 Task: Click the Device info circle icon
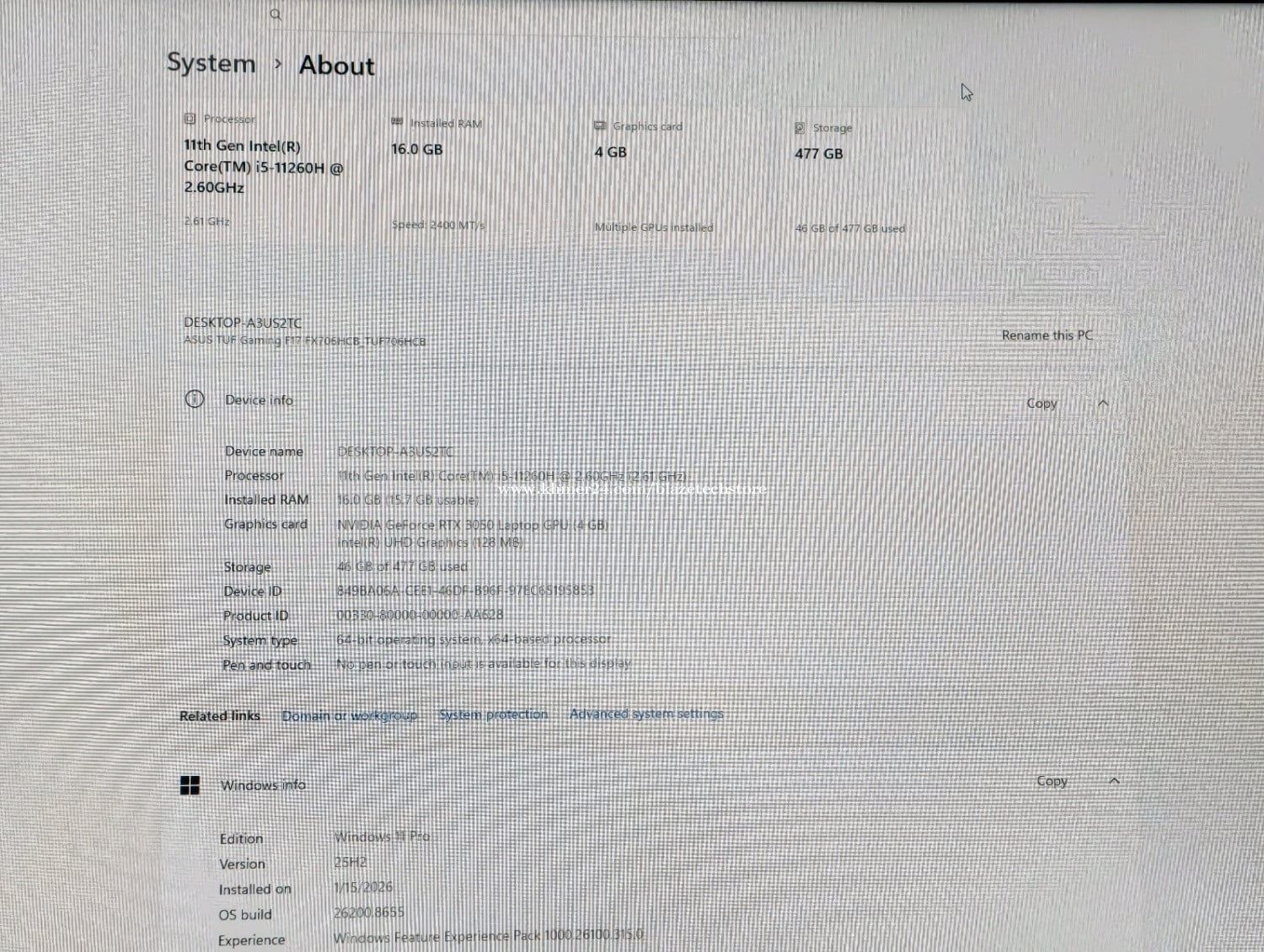195,399
